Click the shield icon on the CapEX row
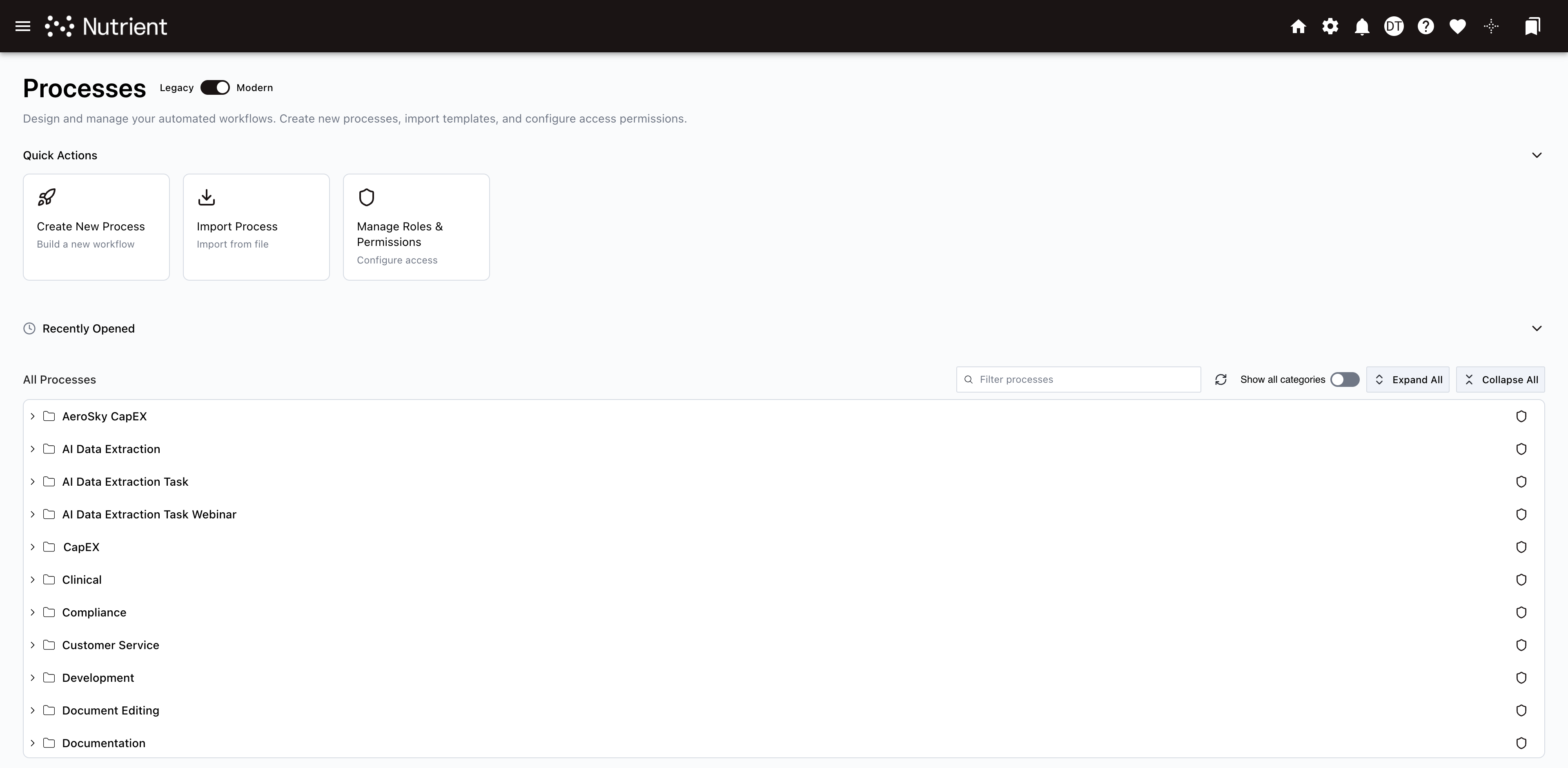 click(x=1521, y=547)
